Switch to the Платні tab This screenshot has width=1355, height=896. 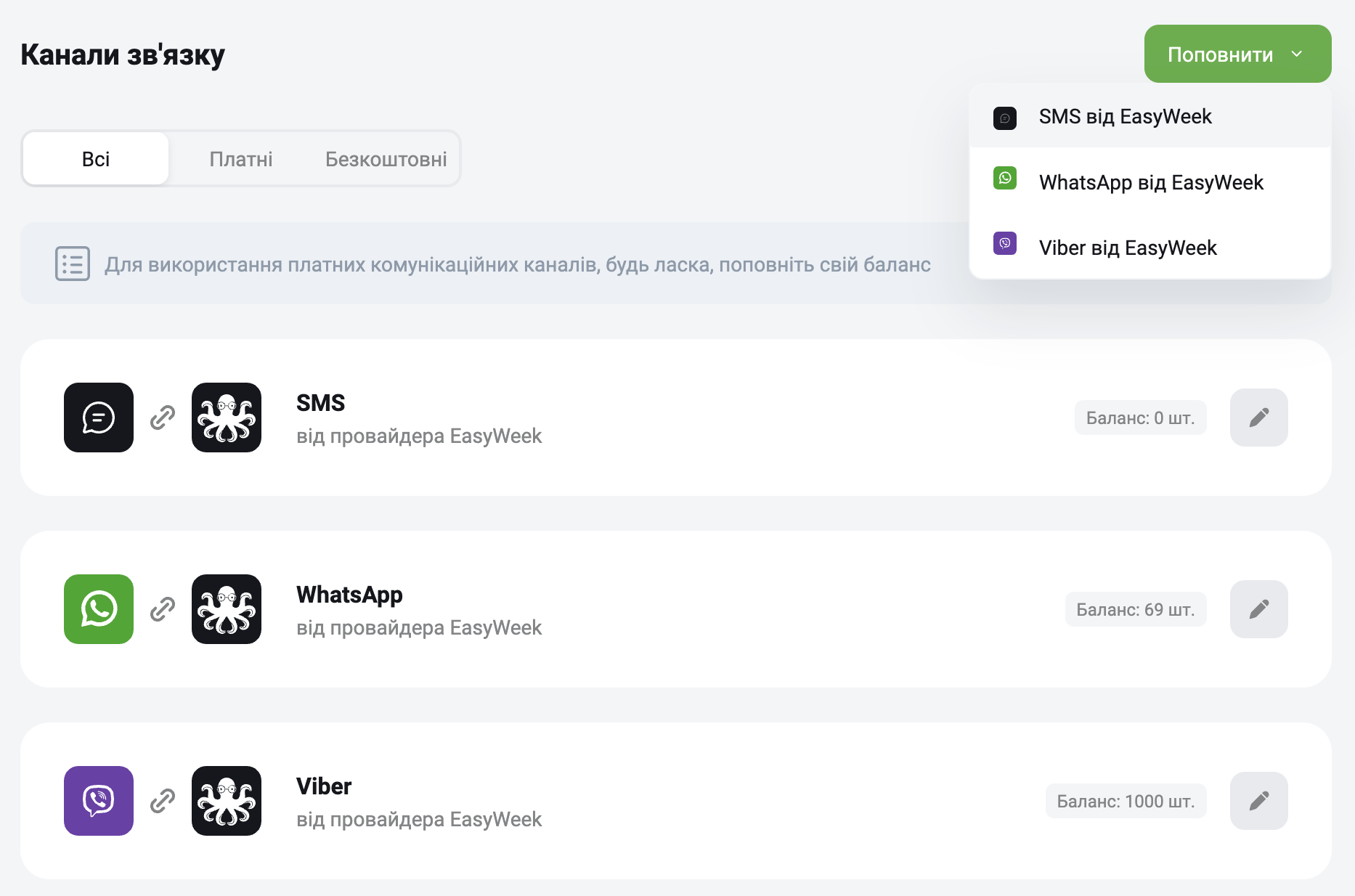241,158
